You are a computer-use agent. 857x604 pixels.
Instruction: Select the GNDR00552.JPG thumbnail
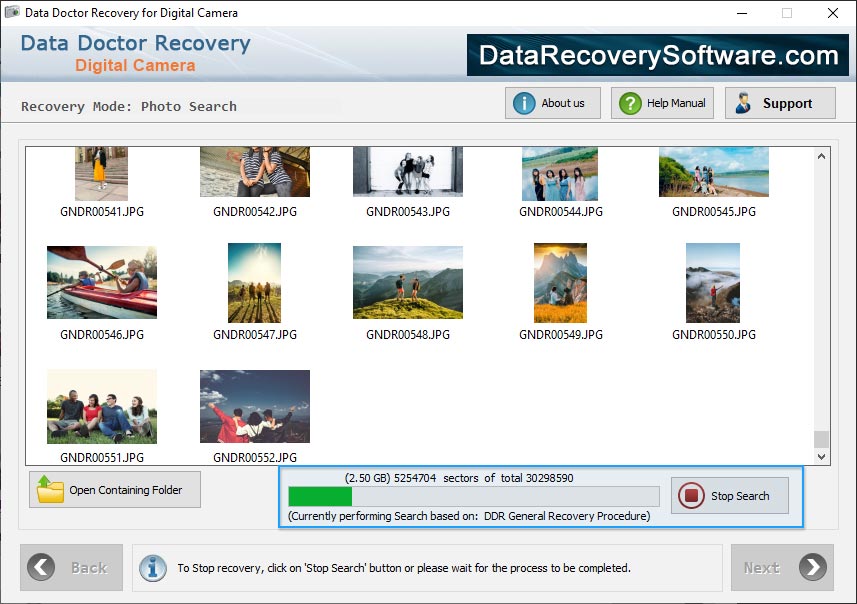(x=254, y=405)
